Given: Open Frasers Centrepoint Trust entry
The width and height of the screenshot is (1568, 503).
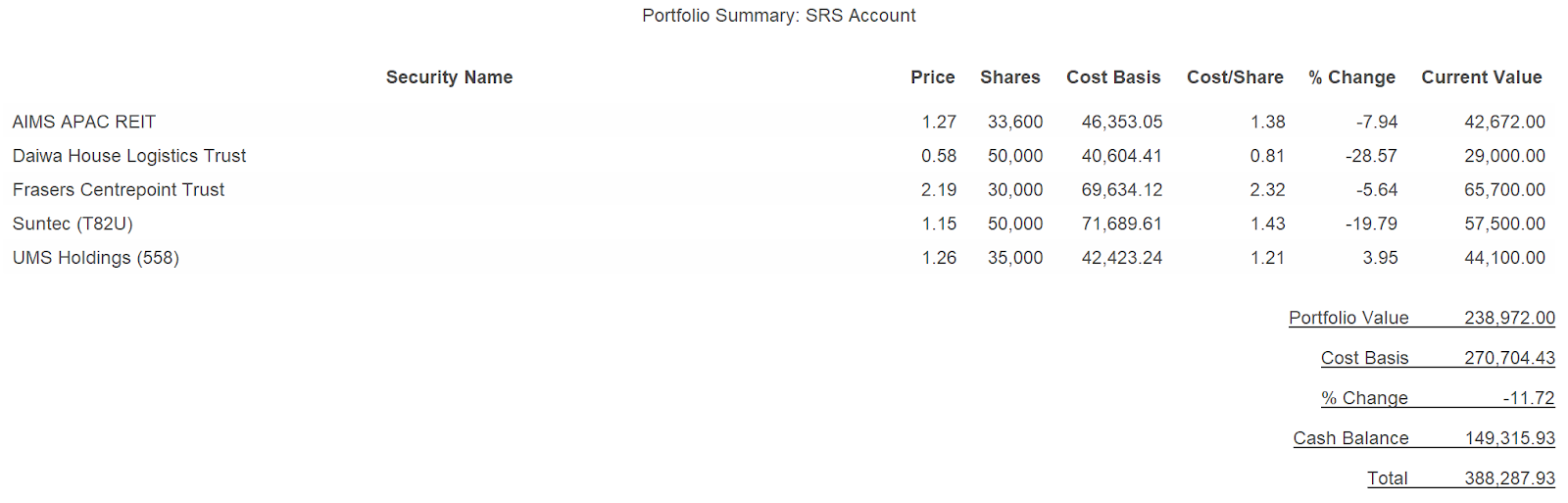Looking at the screenshot, I should [119, 189].
